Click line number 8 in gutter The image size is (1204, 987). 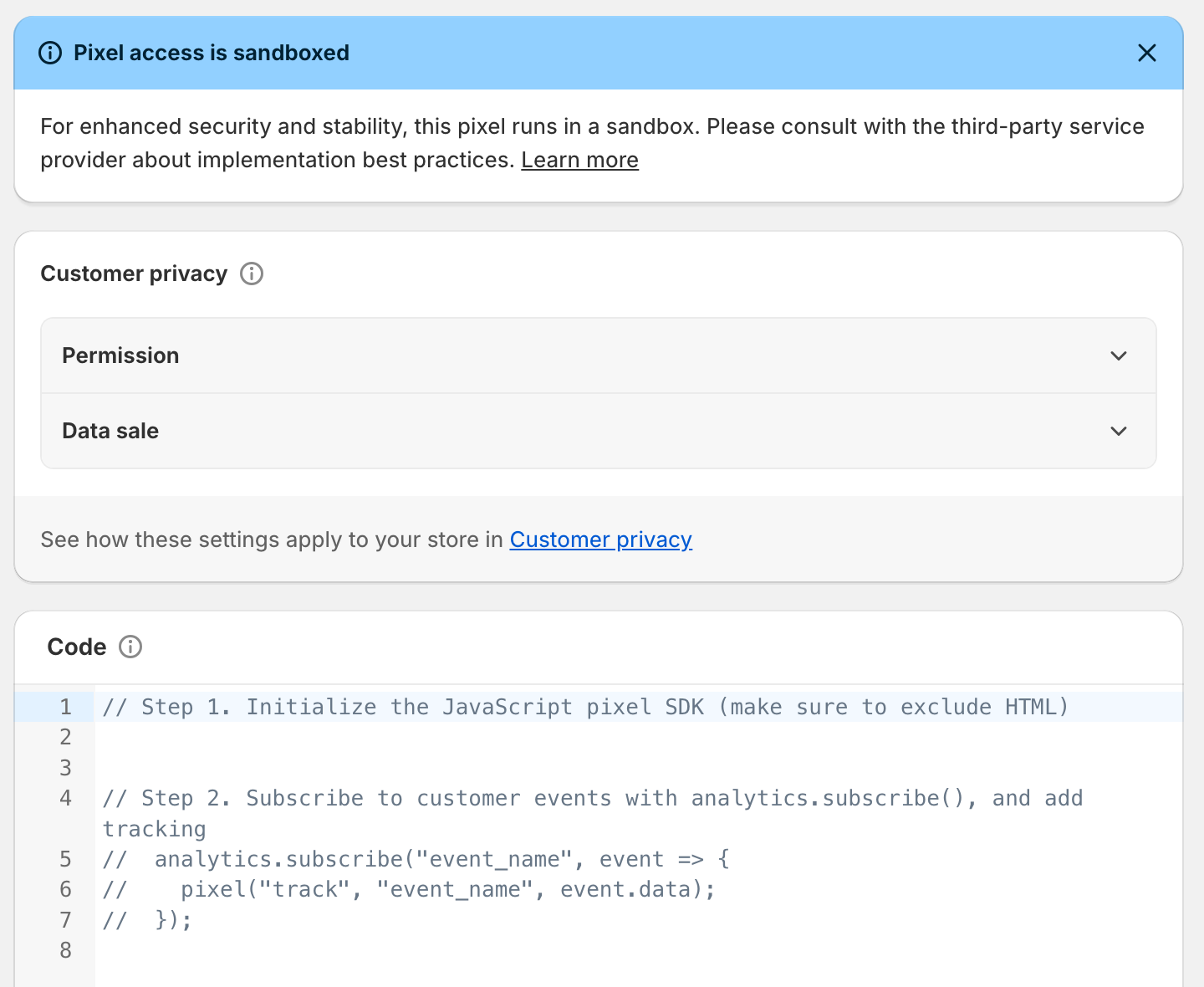65,950
